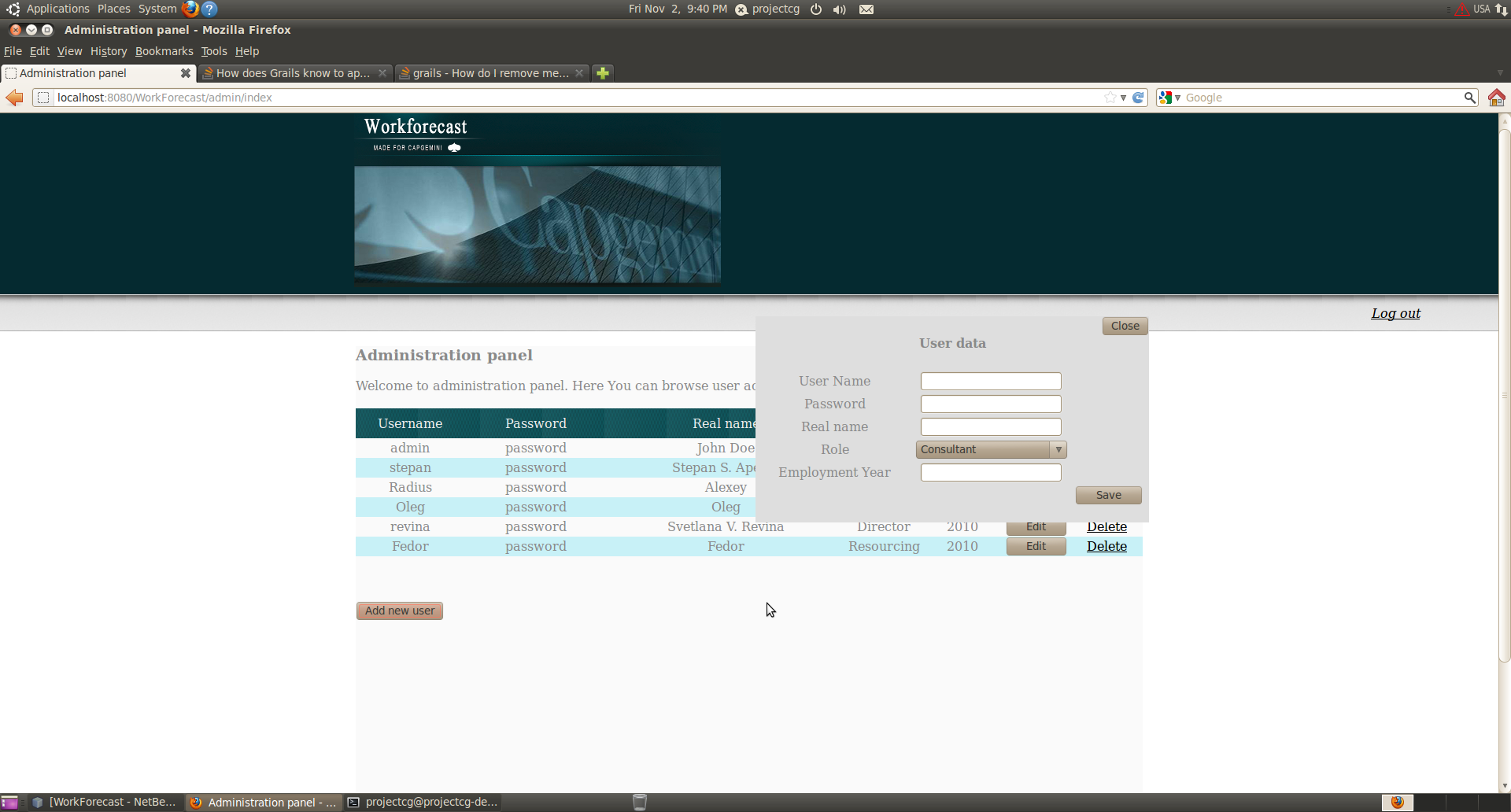Open the Edit menu
The height and width of the screenshot is (812, 1511).
click(39, 51)
